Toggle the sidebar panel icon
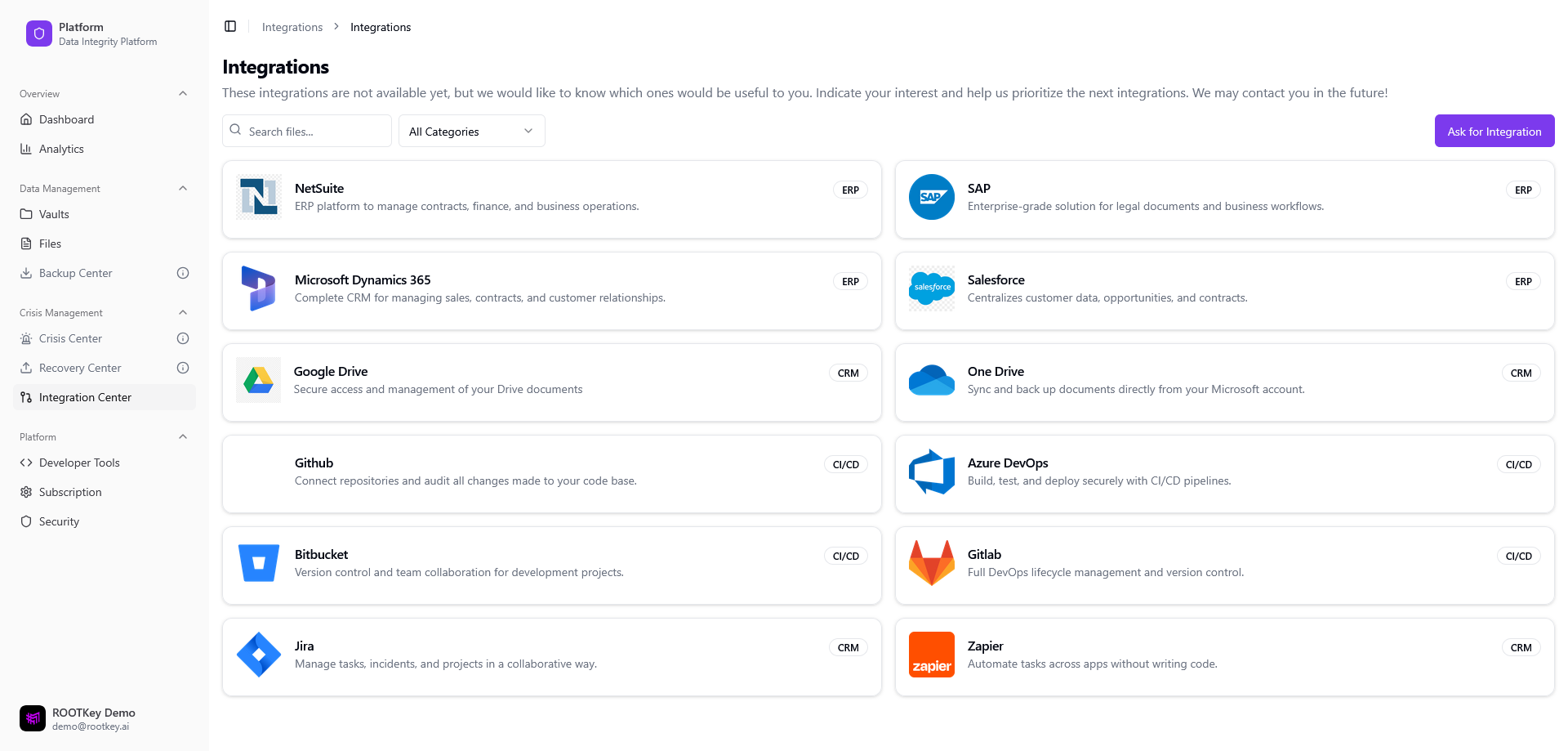 [x=230, y=27]
